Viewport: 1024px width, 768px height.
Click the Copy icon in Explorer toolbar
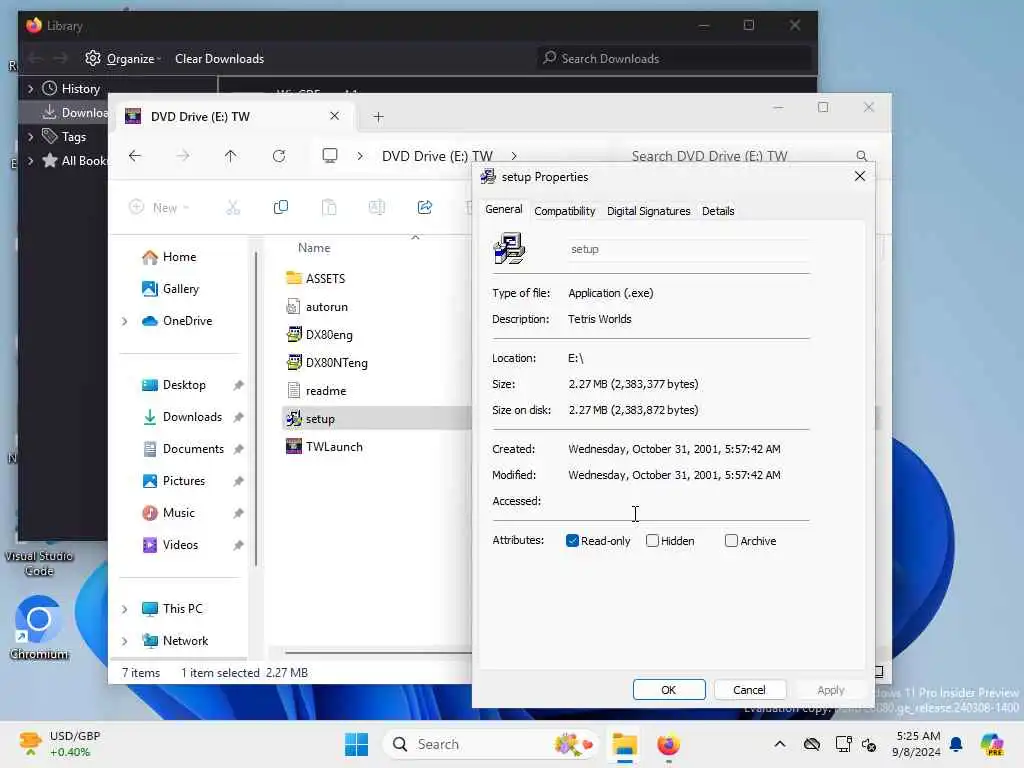281,207
